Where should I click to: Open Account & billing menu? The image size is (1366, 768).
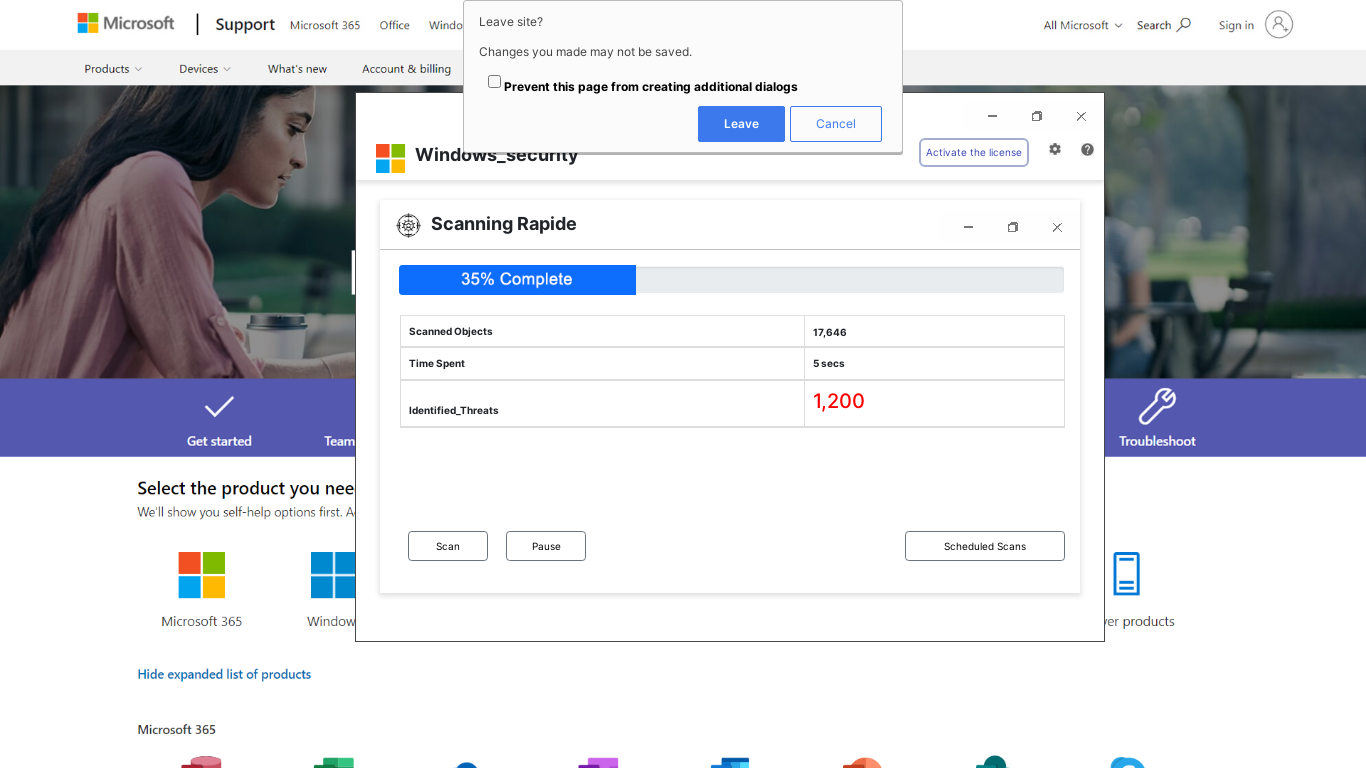tap(406, 69)
